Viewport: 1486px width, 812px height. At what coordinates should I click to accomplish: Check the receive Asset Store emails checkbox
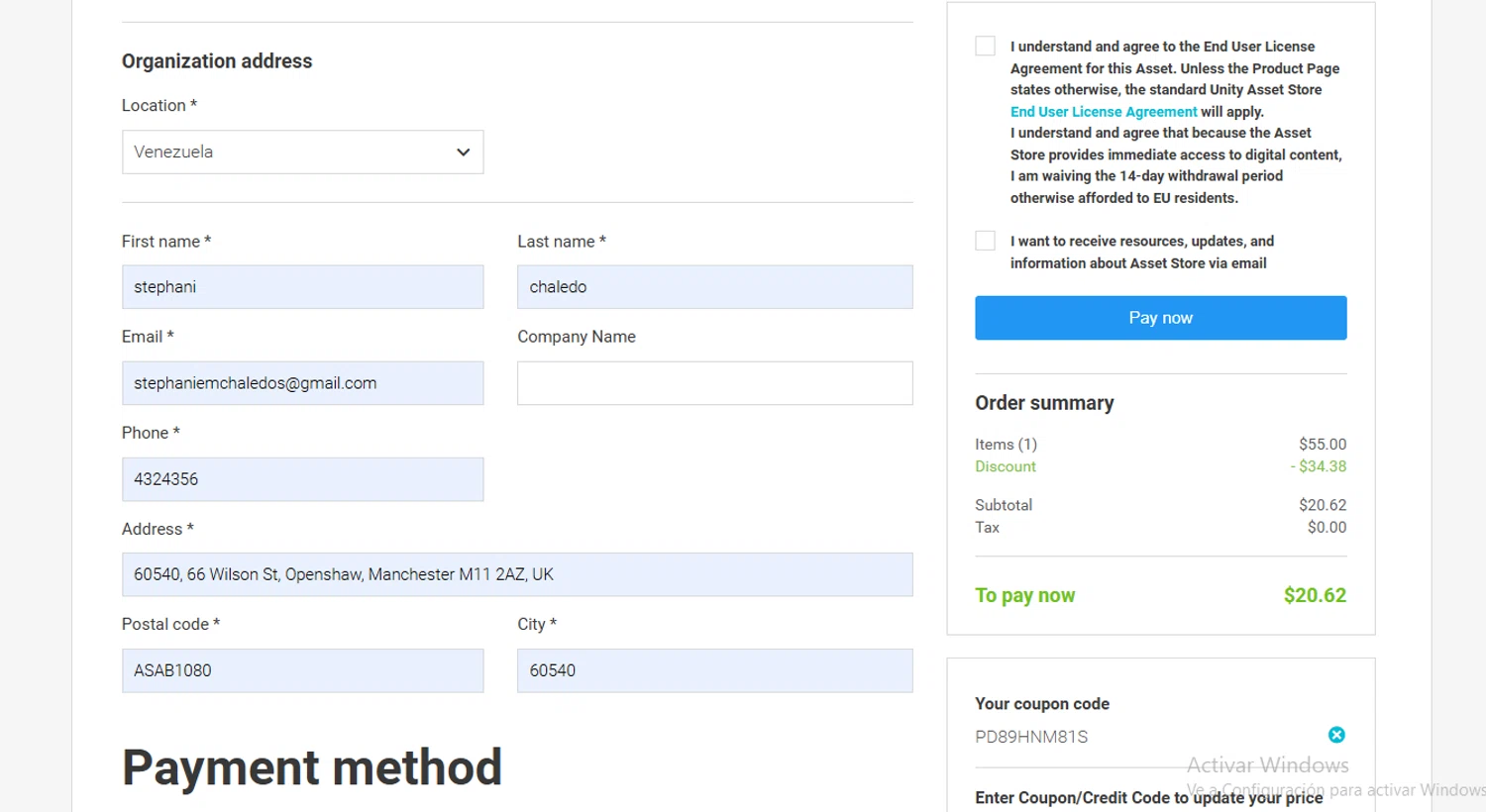pos(985,241)
